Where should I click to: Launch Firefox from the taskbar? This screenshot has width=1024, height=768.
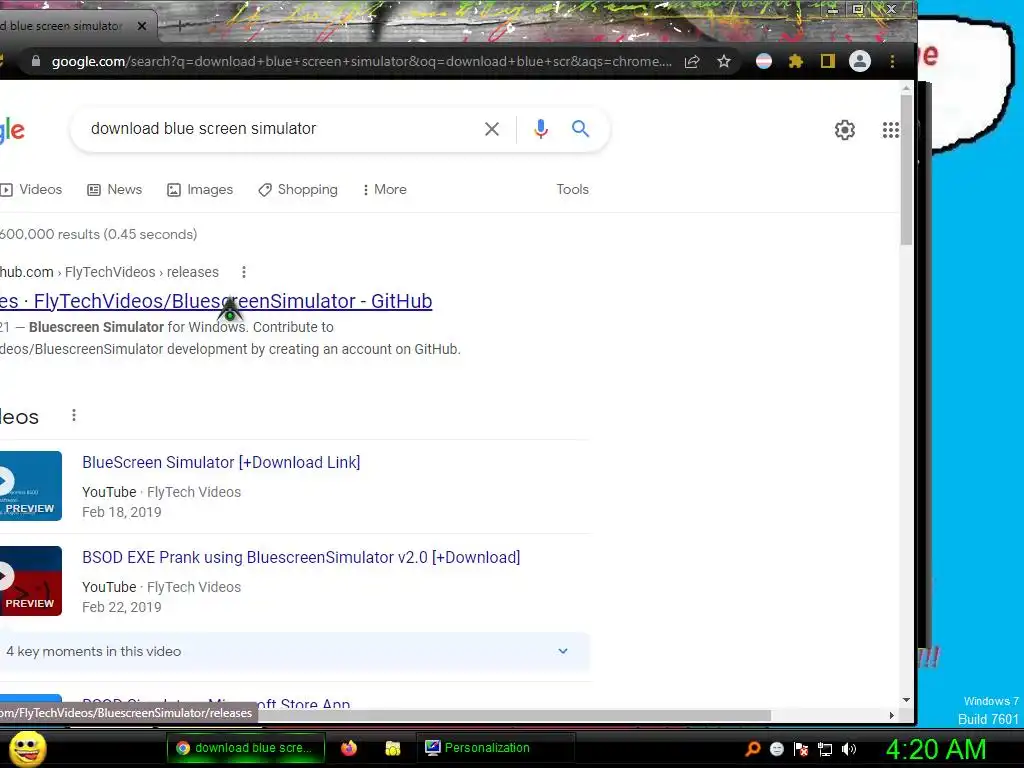349,748
